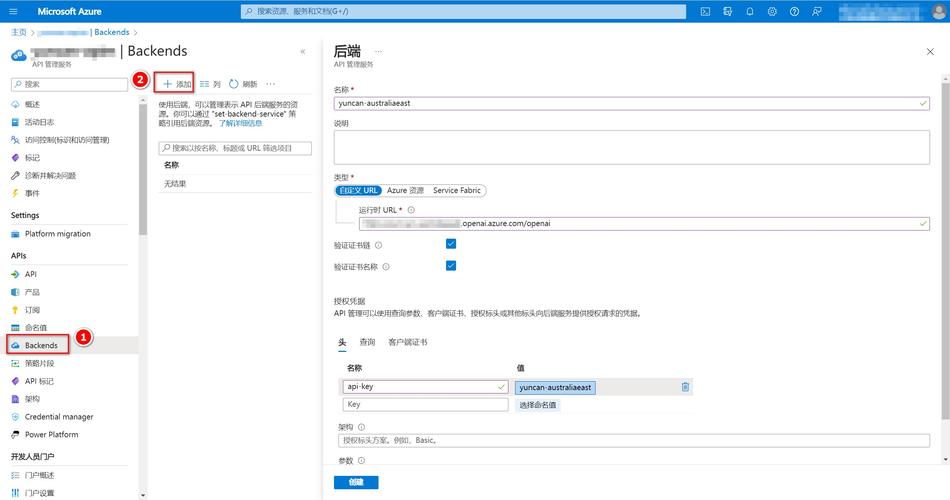
Task: Open directories and subscriptions filter icon
Action: point(728,11)
